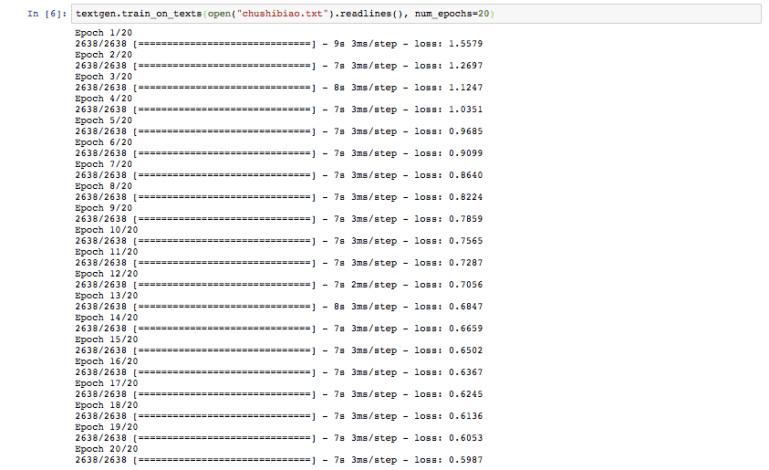Screen dimensions: 769x470
Task: Click the readlines() call in code
Action: (x=356, y=12)
